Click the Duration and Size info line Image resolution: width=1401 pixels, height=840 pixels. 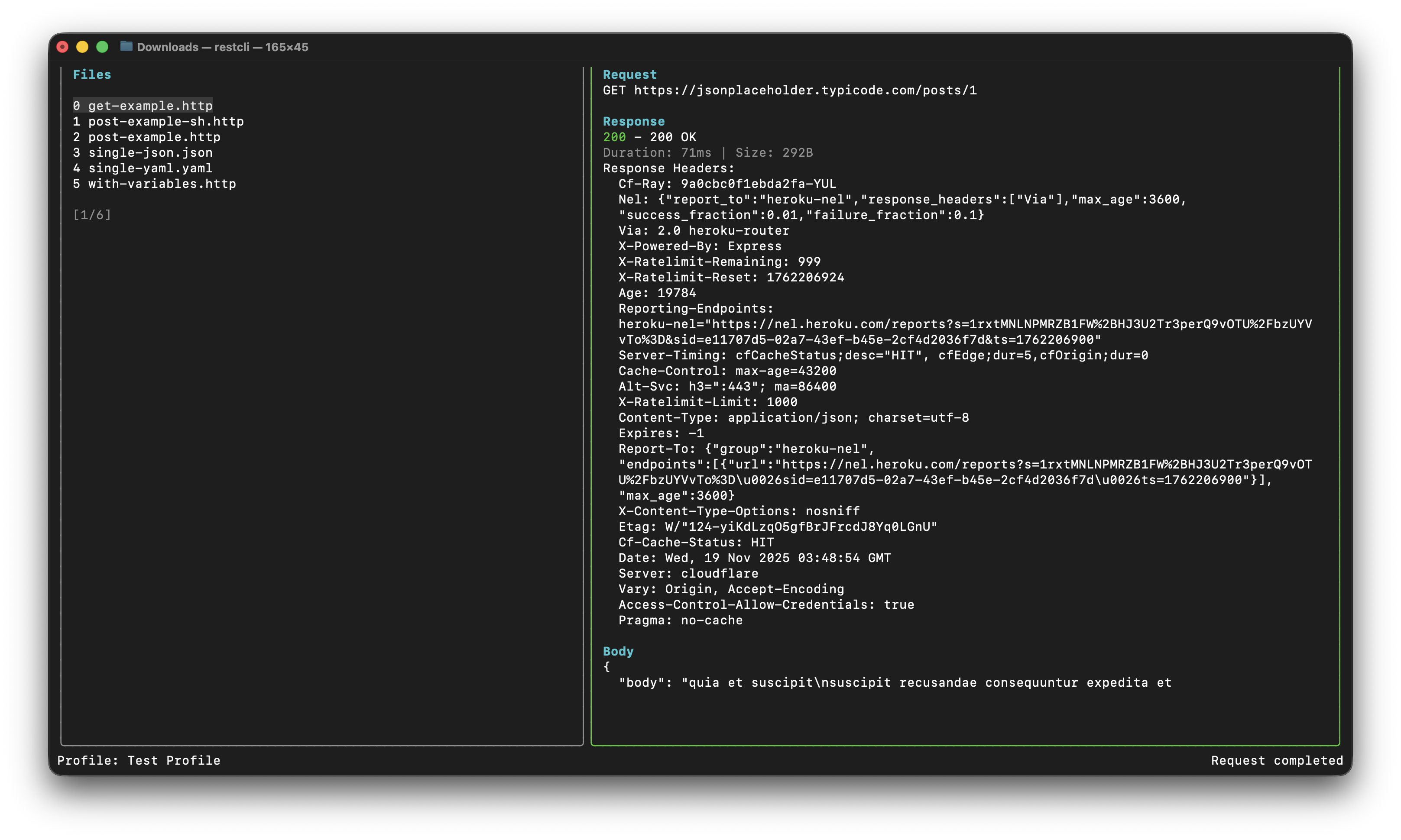click(x=707, y=153)
